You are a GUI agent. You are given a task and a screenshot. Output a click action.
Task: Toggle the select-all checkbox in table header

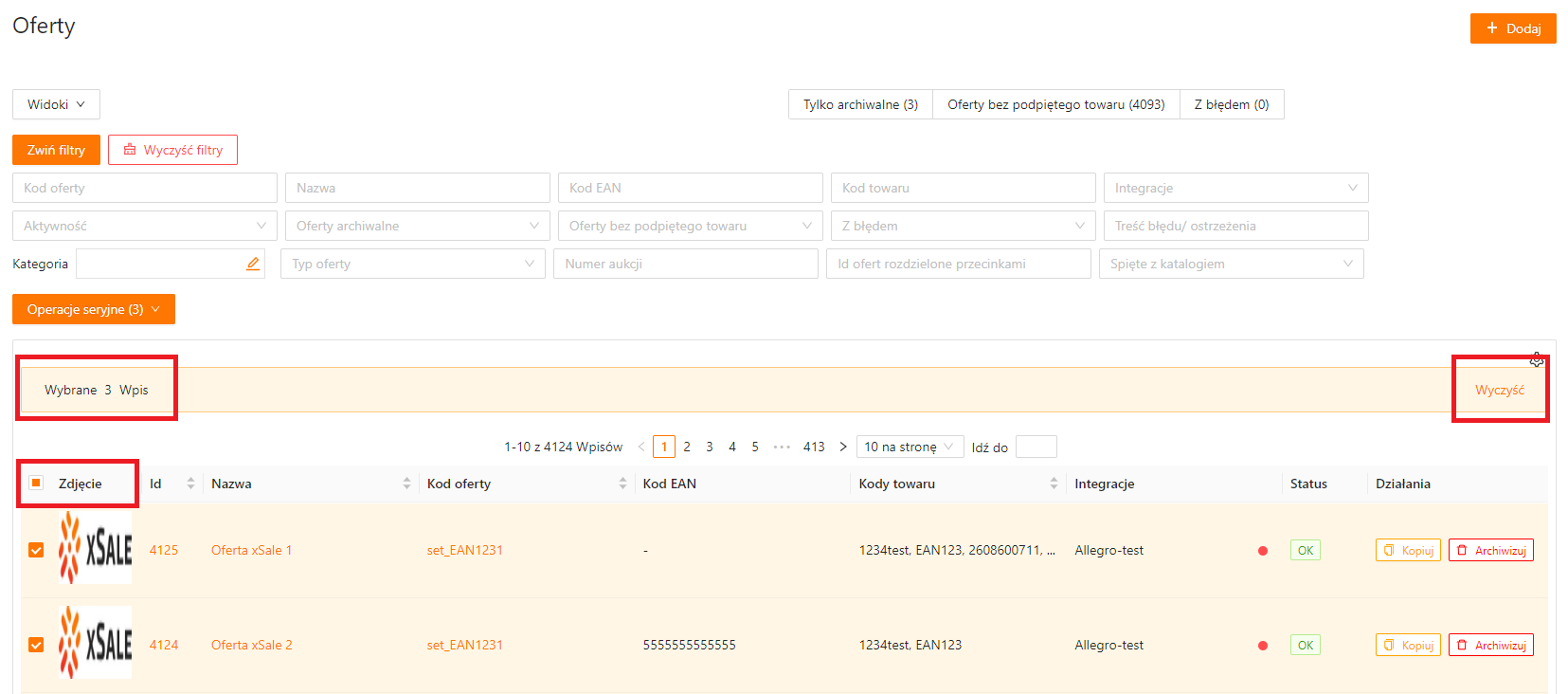point(36,483)
